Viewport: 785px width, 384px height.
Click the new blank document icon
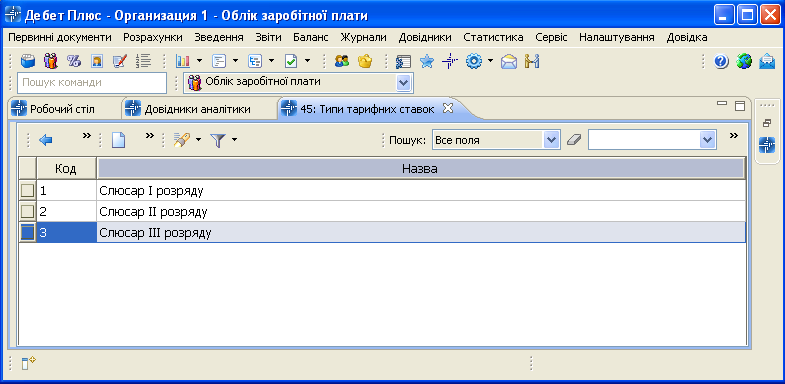click(118, 140)
